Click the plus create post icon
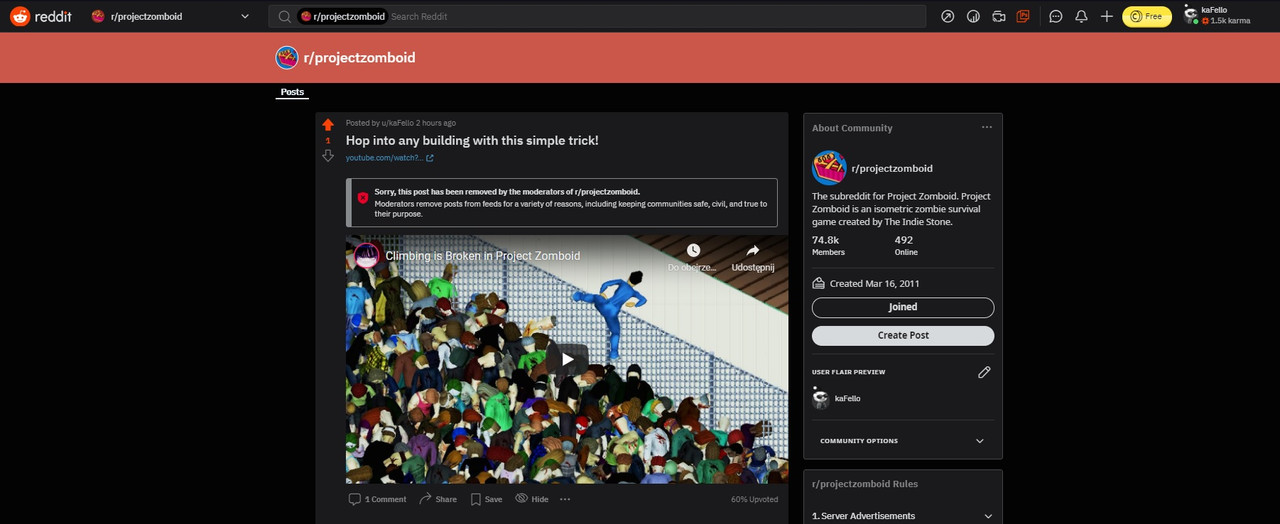This screenshot has width=1280, height=524. point(1106,16)
